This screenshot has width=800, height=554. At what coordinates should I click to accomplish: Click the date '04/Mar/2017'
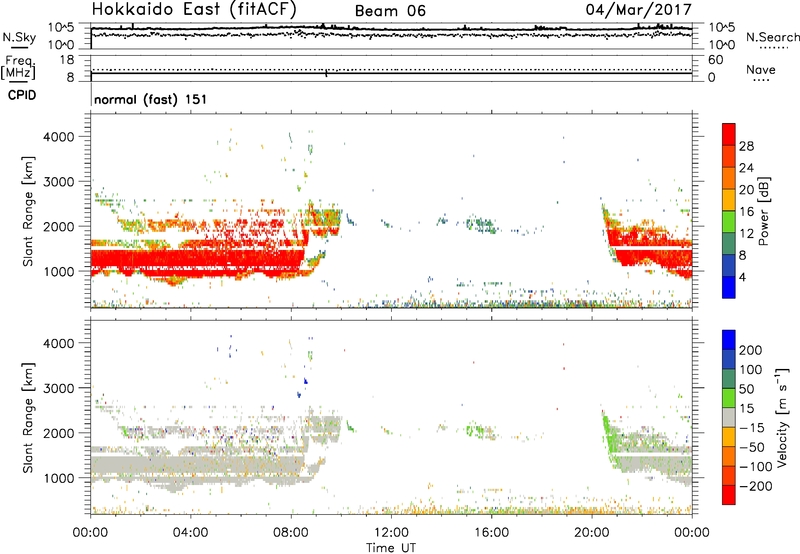(638, 9)
